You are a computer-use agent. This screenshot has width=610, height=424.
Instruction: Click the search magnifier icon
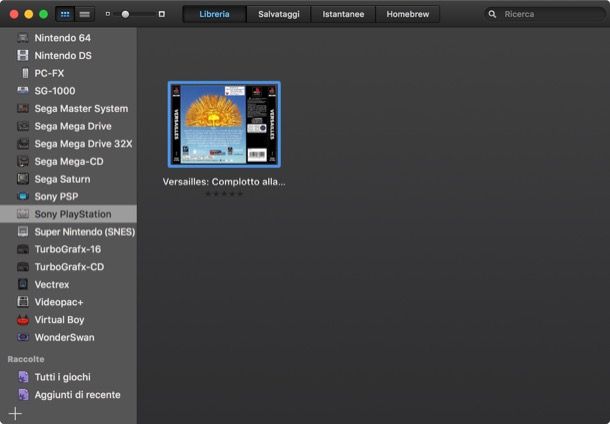click(492, 14)
